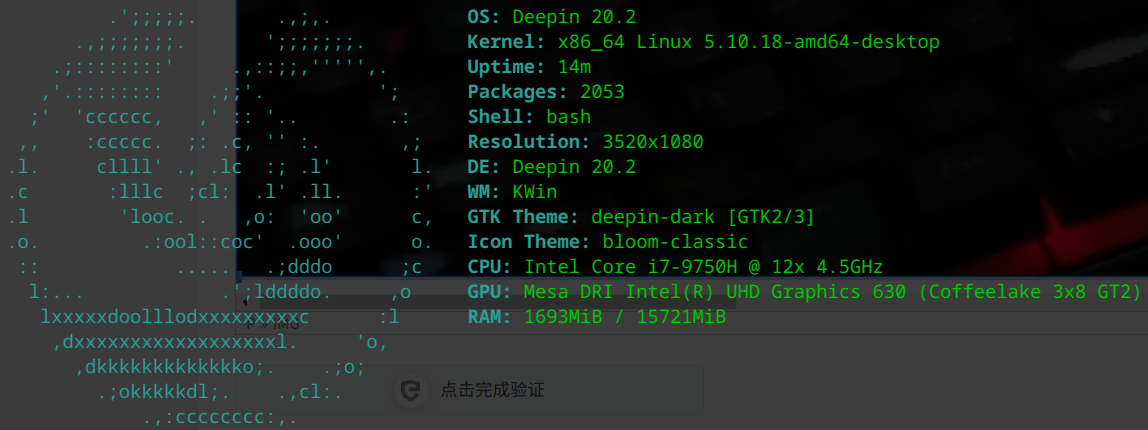
Task: Click the CPU Intel Core i7-9750H line
Action: tap(675, 267)
